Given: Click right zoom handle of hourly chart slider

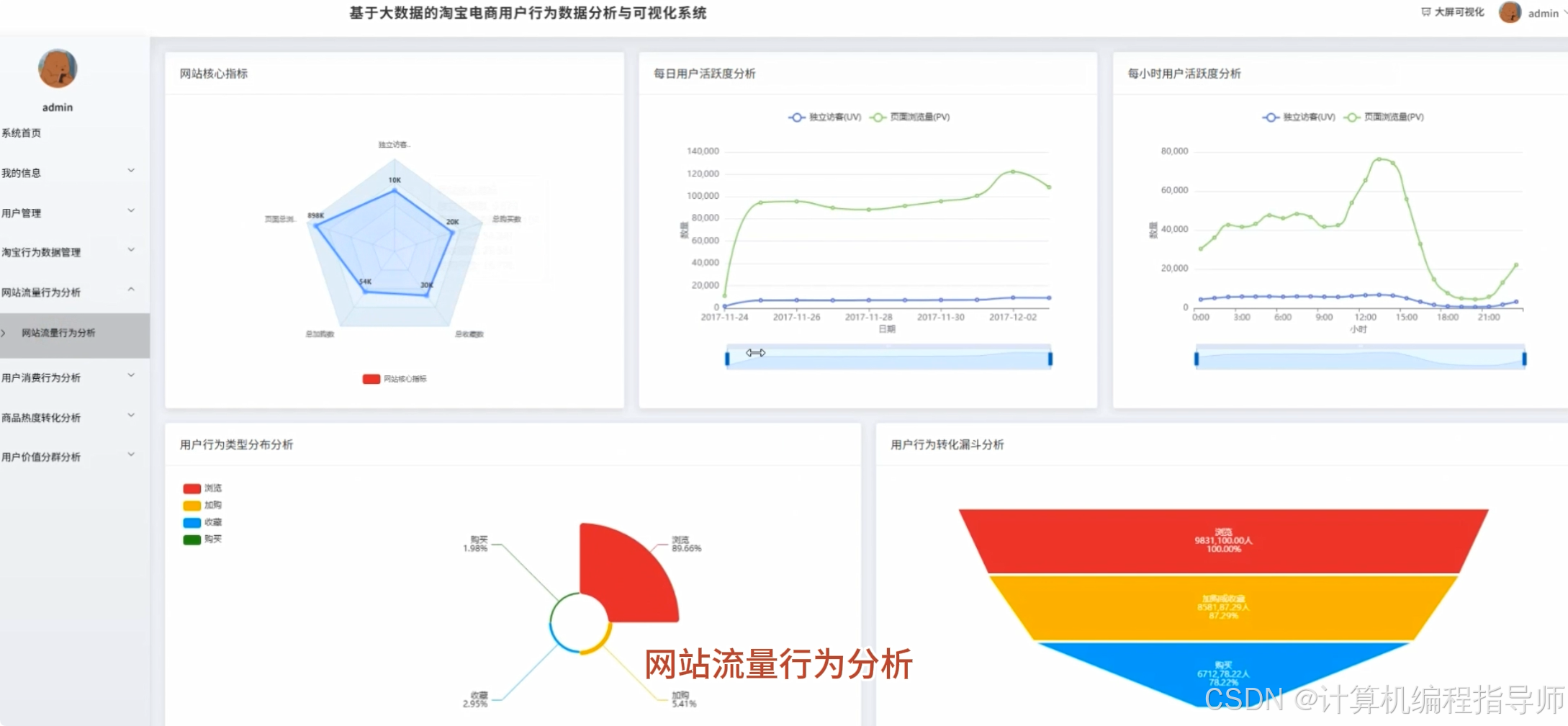Looking at the screenshot, I should tap(1524, 359).
